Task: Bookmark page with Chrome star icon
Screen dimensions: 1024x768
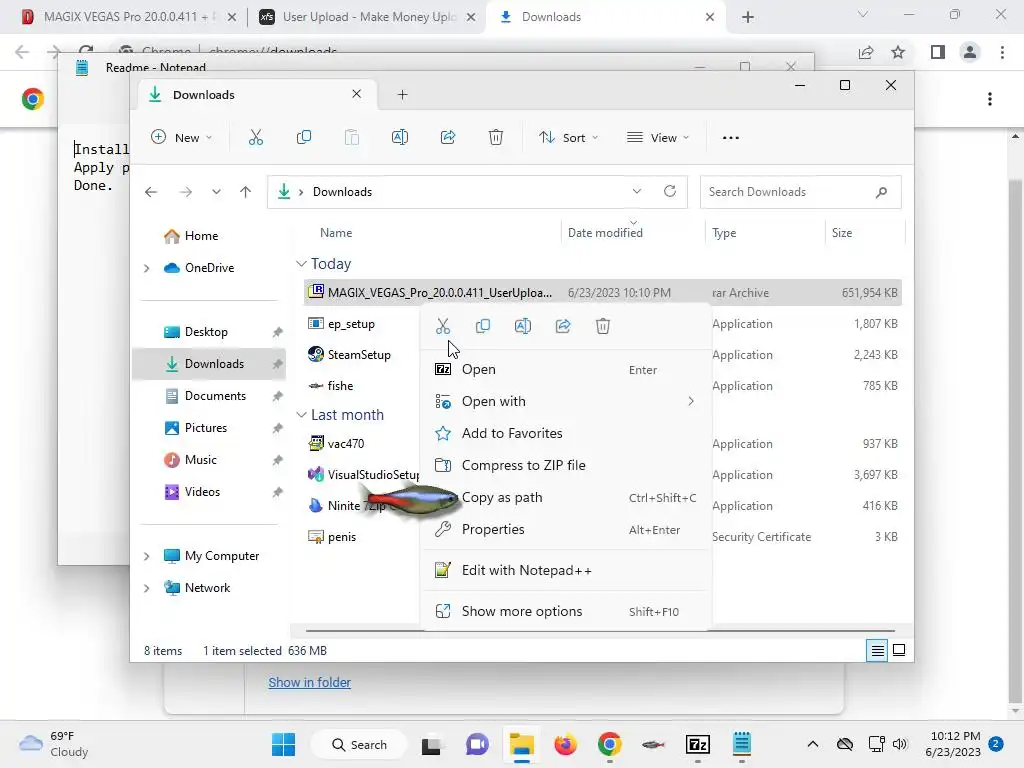Action: pos(898,52)
